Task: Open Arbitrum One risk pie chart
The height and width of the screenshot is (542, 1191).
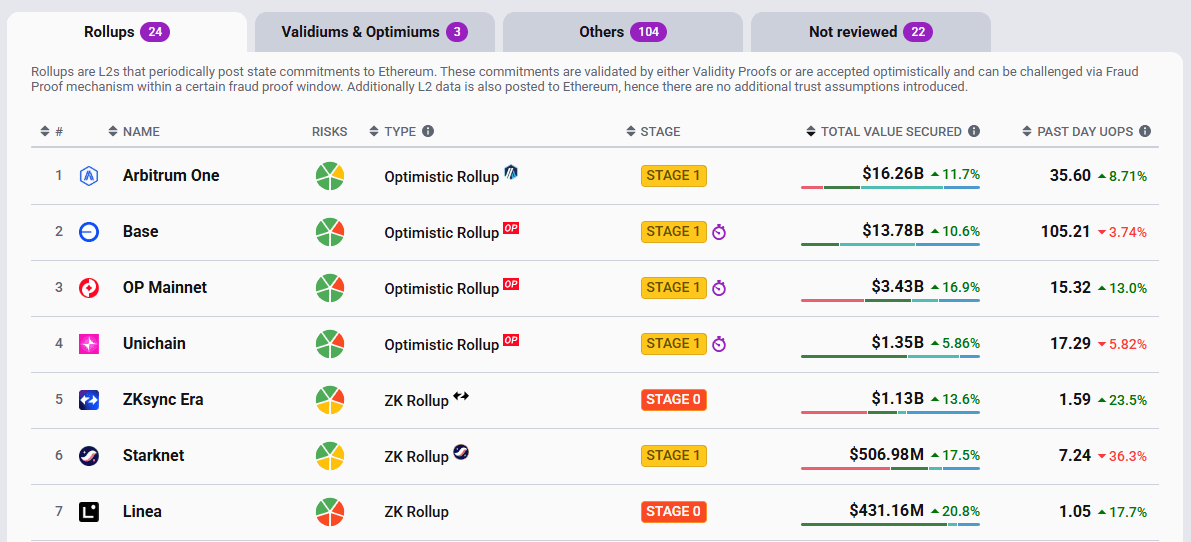Action: click(330, 176)
